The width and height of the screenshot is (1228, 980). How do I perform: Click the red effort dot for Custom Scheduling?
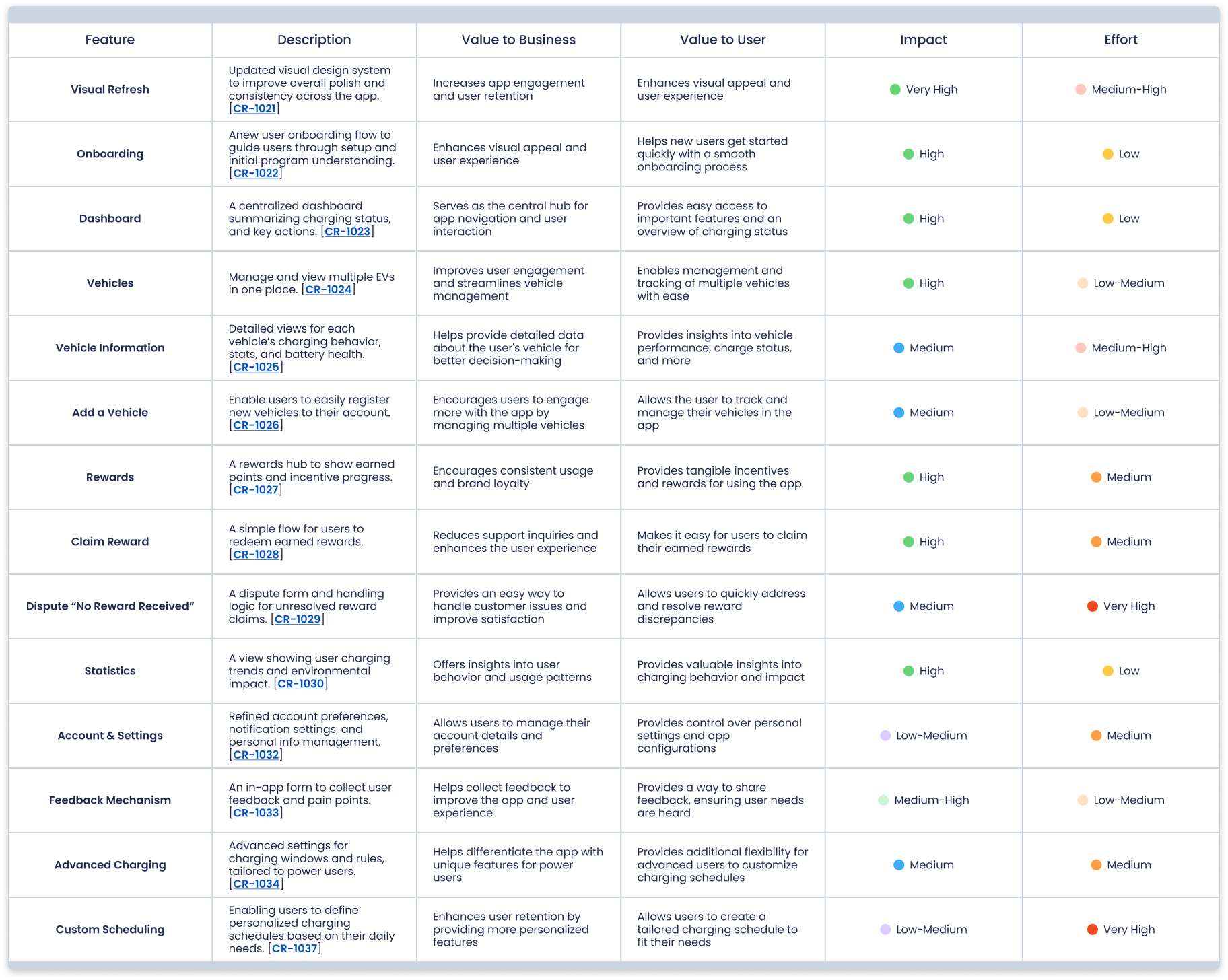1092,930
